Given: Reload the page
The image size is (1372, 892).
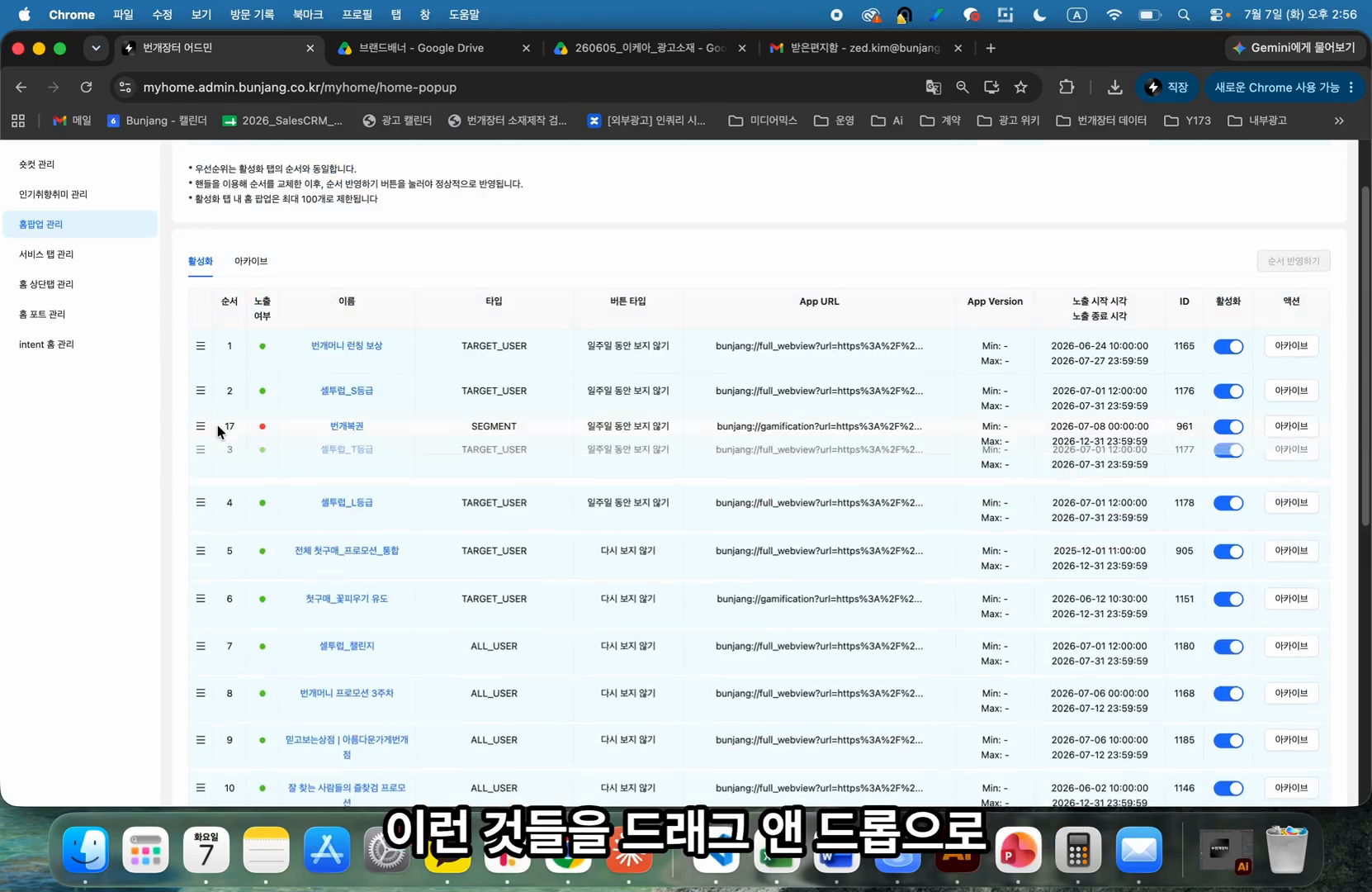Looking at the screenshot, I should coord(86,87).
